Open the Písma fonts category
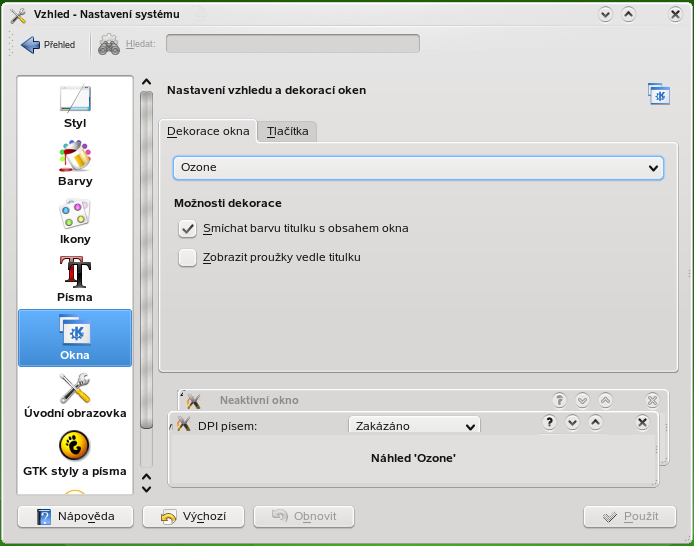The image size is (694, 546). click(75, 280)
